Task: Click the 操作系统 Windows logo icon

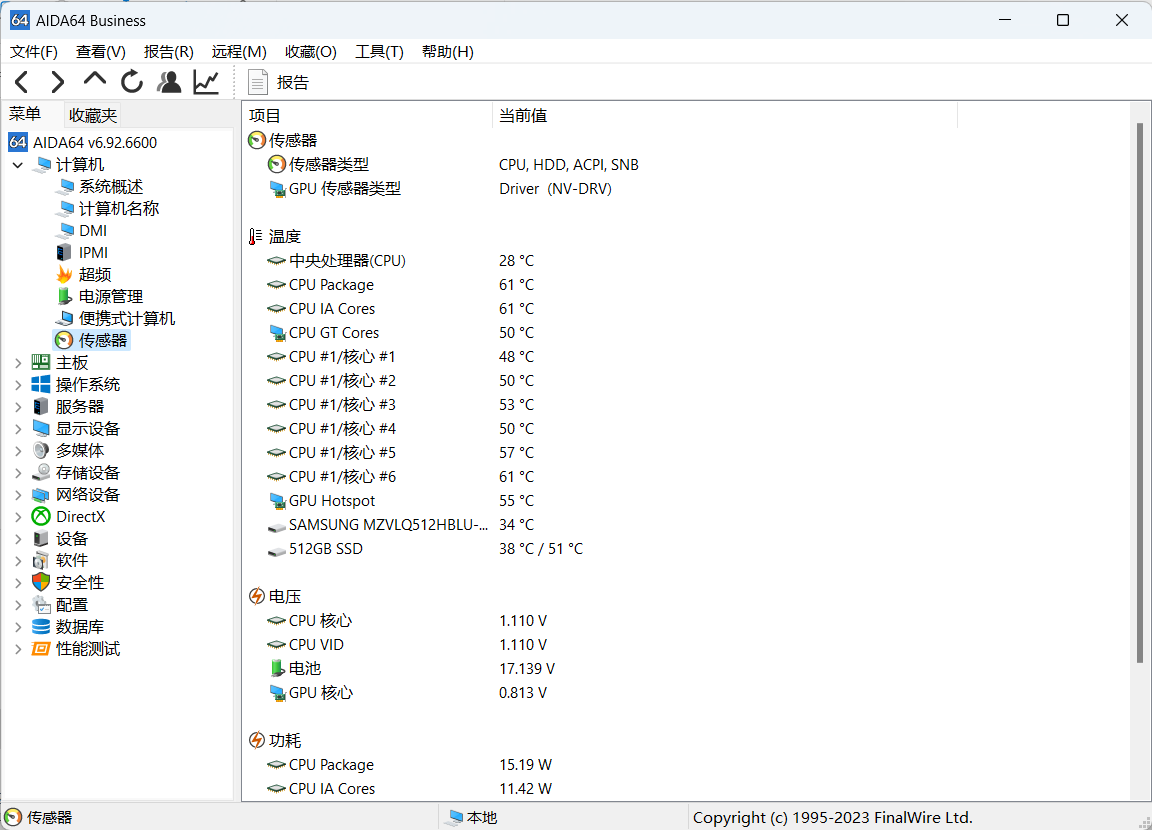Action: pyautogui.click(x=41, y=385)
